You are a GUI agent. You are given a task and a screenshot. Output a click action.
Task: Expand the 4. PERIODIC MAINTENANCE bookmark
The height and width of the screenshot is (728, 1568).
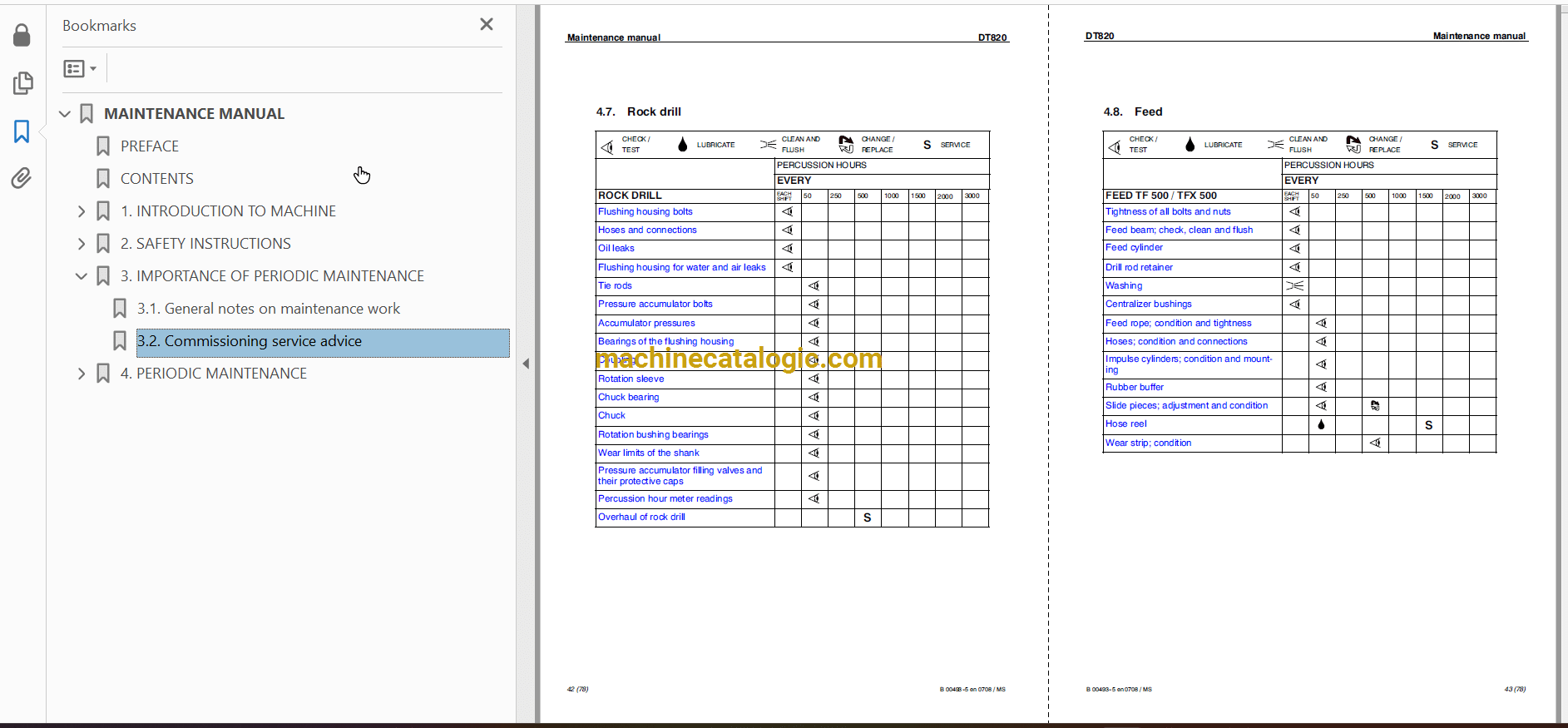pyautogui.click(x=82, y=374)
